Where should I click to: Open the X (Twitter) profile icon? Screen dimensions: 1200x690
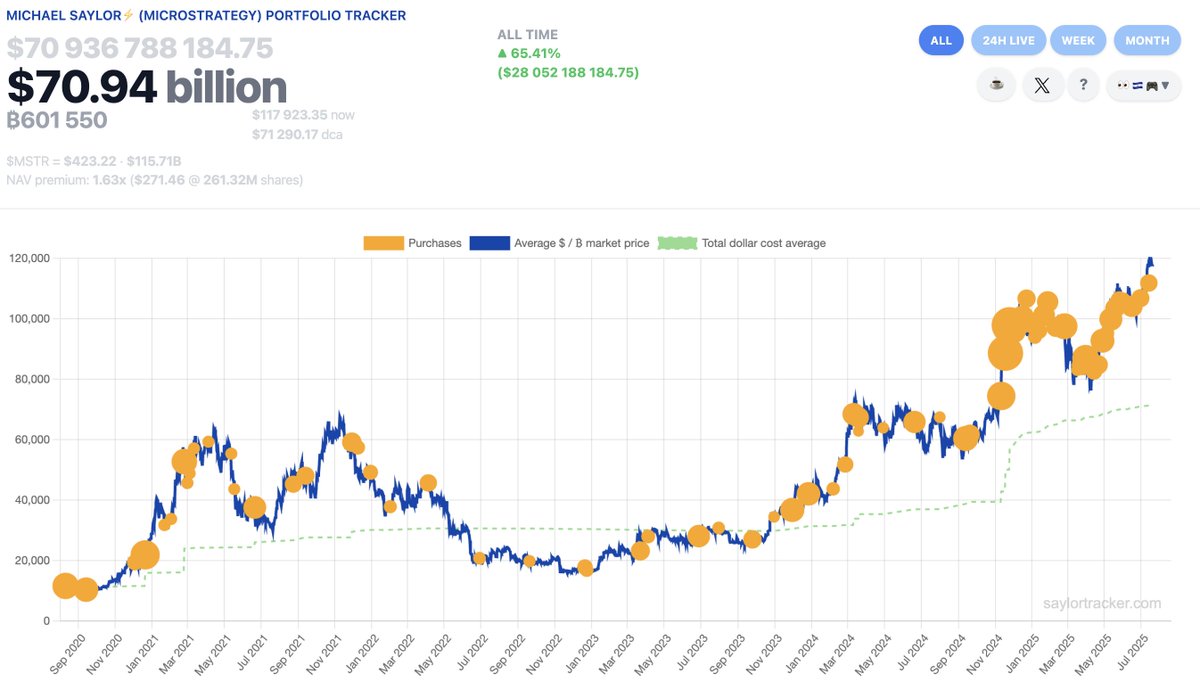pos(1042,85)
